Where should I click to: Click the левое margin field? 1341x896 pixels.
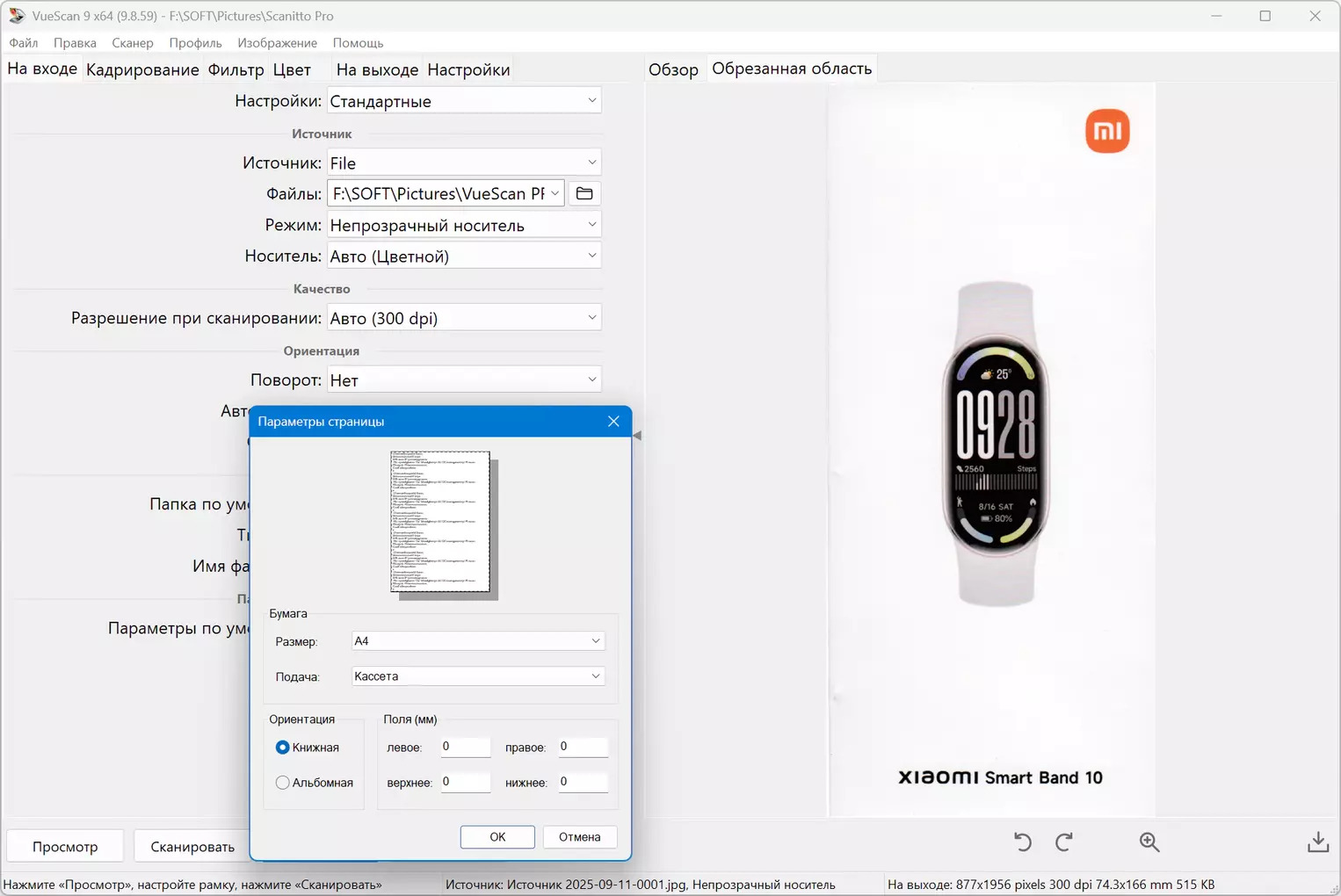[x=465, y=747]
